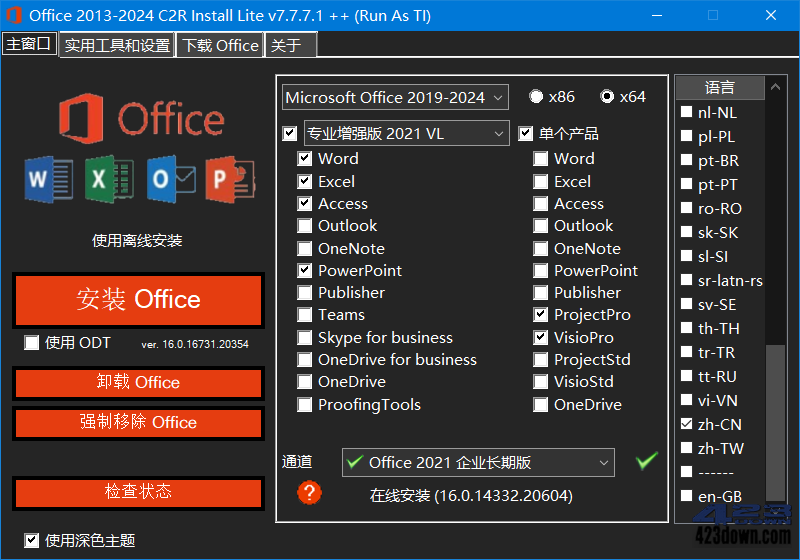Uncheck Word in the suite column

[305, 159]
